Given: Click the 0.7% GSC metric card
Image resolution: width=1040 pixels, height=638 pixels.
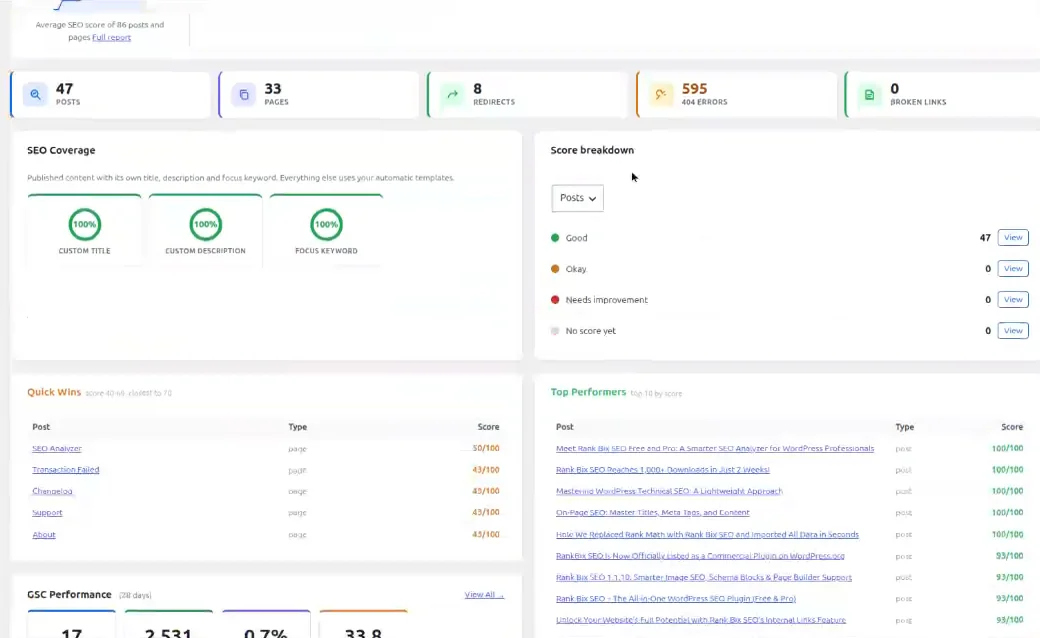Looking at the screenshot, I should click(266, 624).
